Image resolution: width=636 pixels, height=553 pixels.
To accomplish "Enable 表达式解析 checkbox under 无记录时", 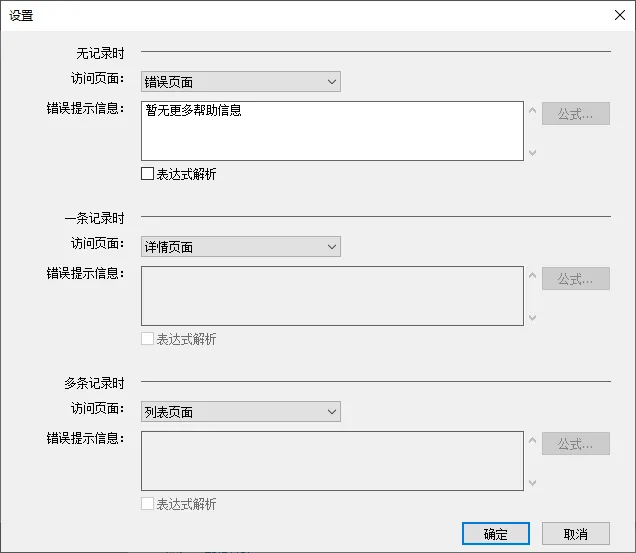I will click(x=148, y=174).
